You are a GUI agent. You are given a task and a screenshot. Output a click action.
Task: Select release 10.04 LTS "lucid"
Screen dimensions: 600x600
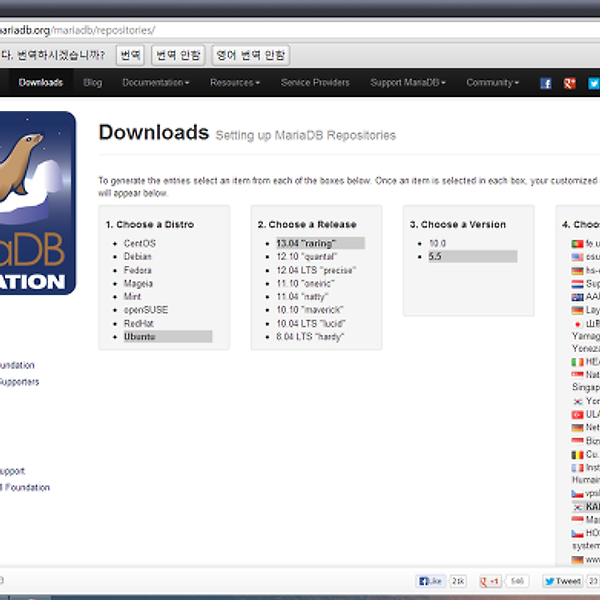311,323
